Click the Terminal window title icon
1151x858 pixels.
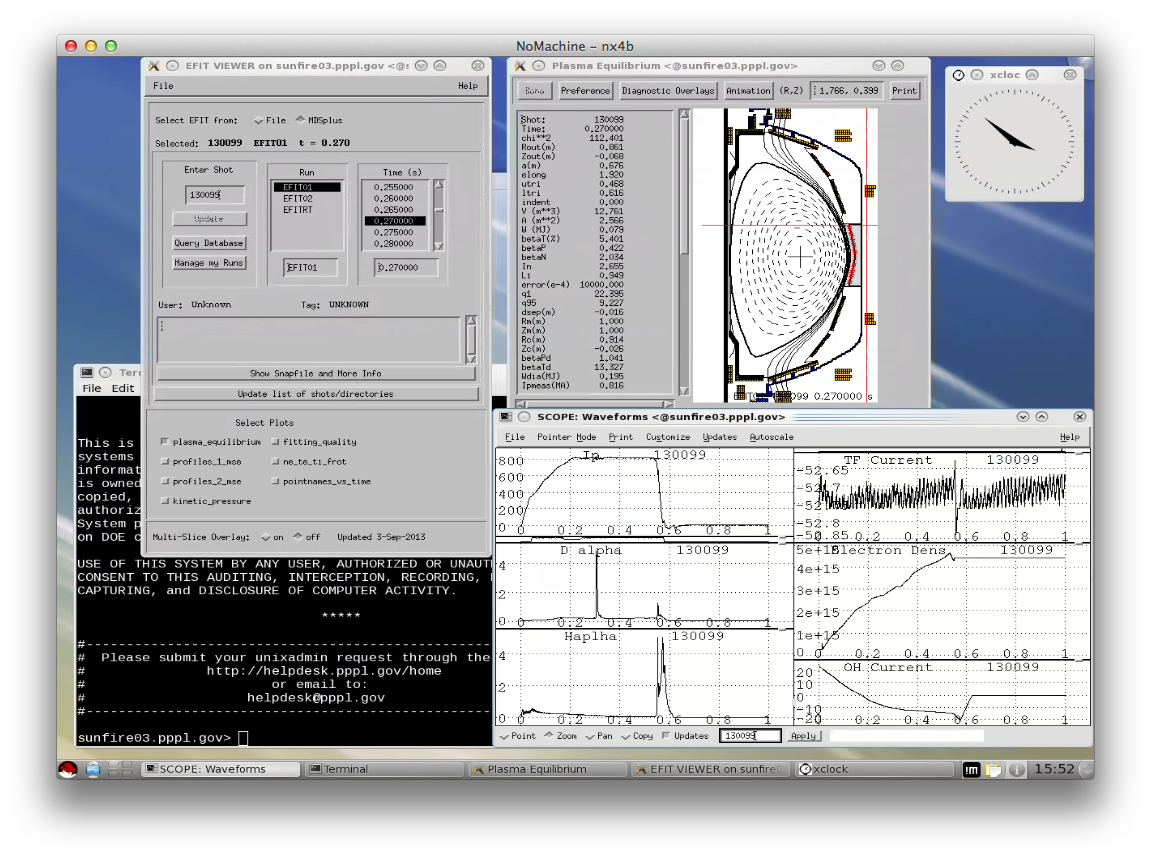pyautogui.click(x=87, y=373)
